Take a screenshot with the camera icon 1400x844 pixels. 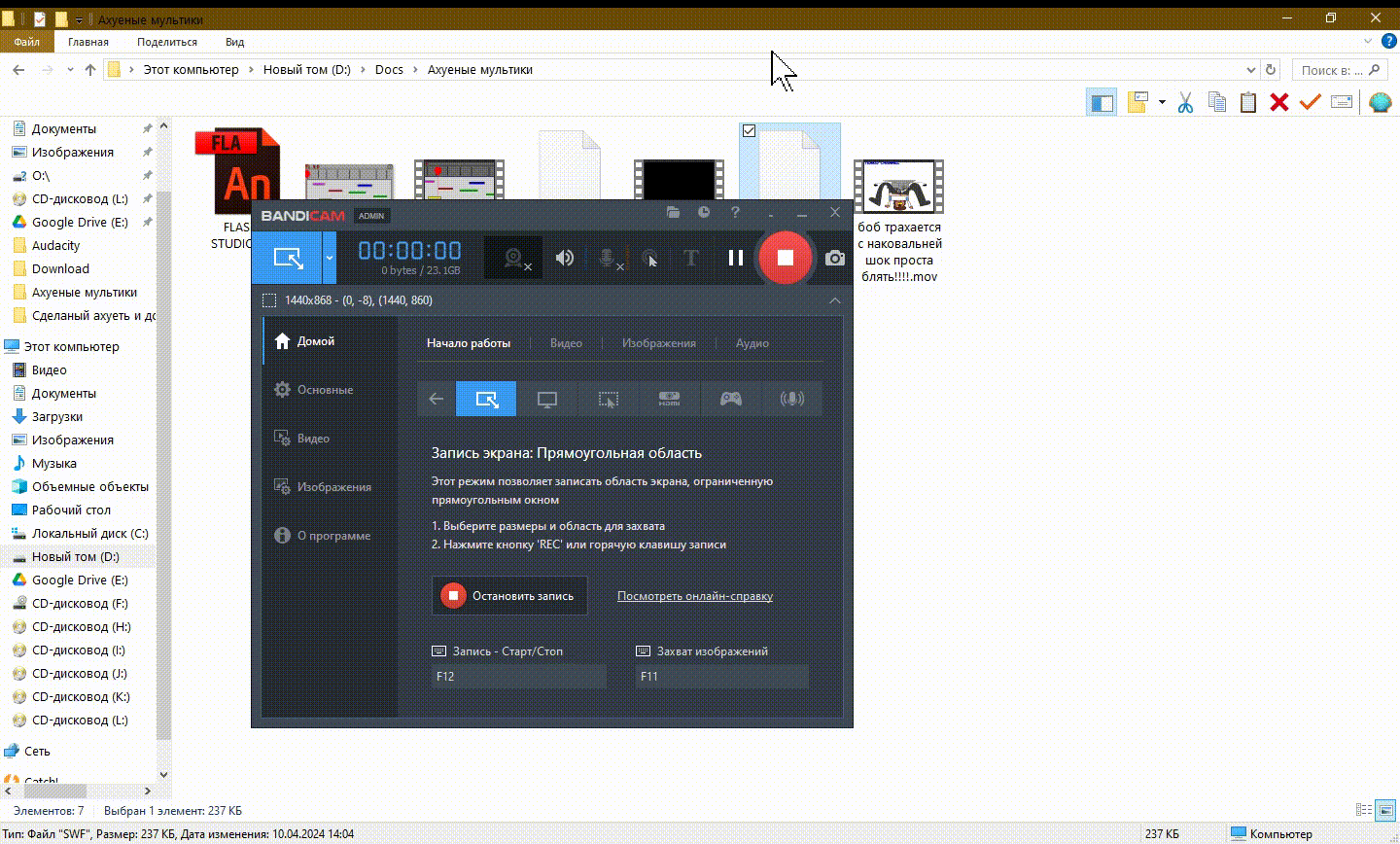coord(834,258)
